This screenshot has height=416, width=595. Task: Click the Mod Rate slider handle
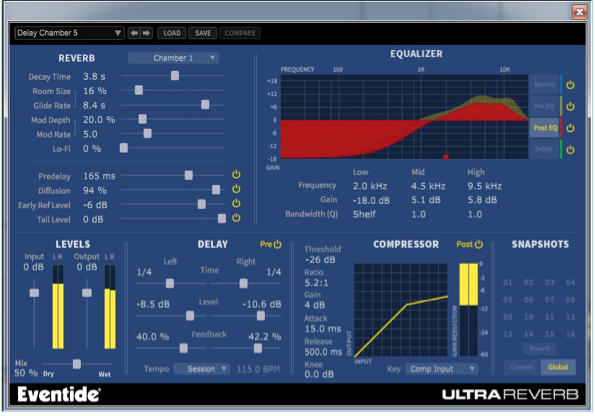click(148, 133)
